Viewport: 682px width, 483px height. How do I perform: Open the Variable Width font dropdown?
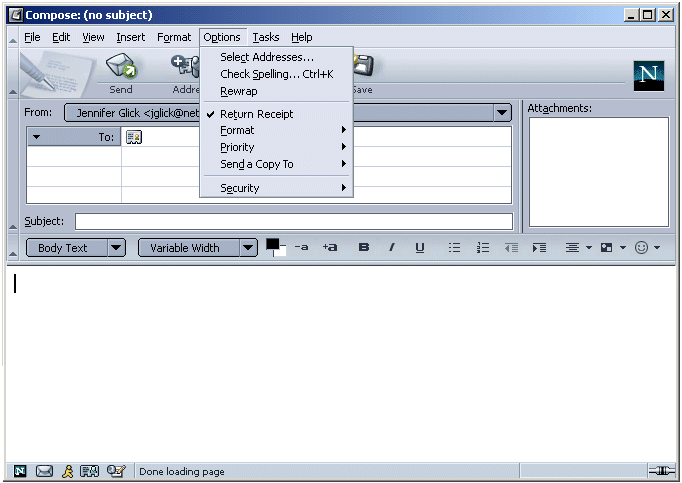click(248, 248)
